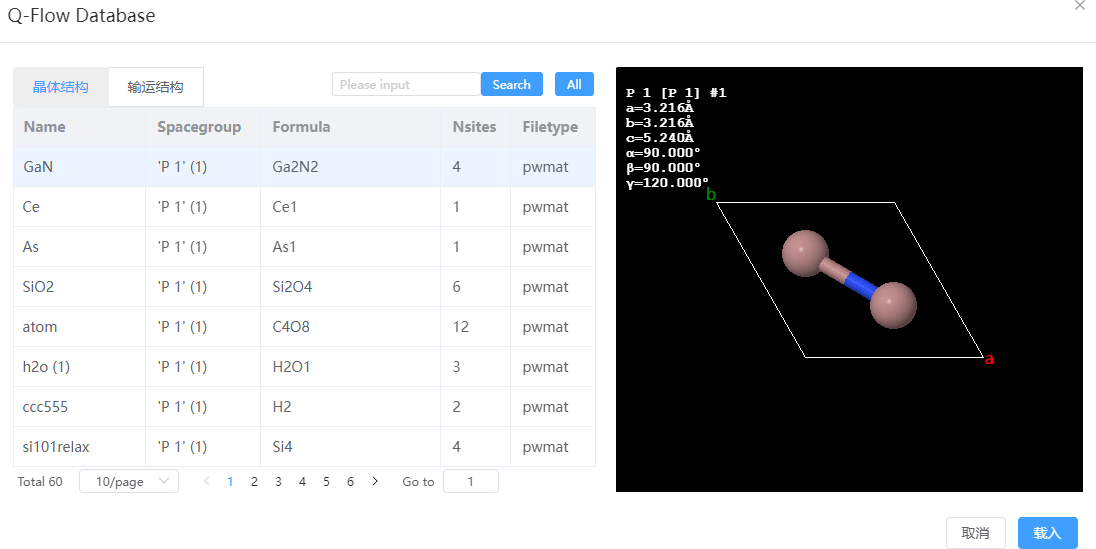The width and height of the screenshot is (1096, 549).
Task: Click the 3D crystal structure viewer
Action: [x=849, y=279]
